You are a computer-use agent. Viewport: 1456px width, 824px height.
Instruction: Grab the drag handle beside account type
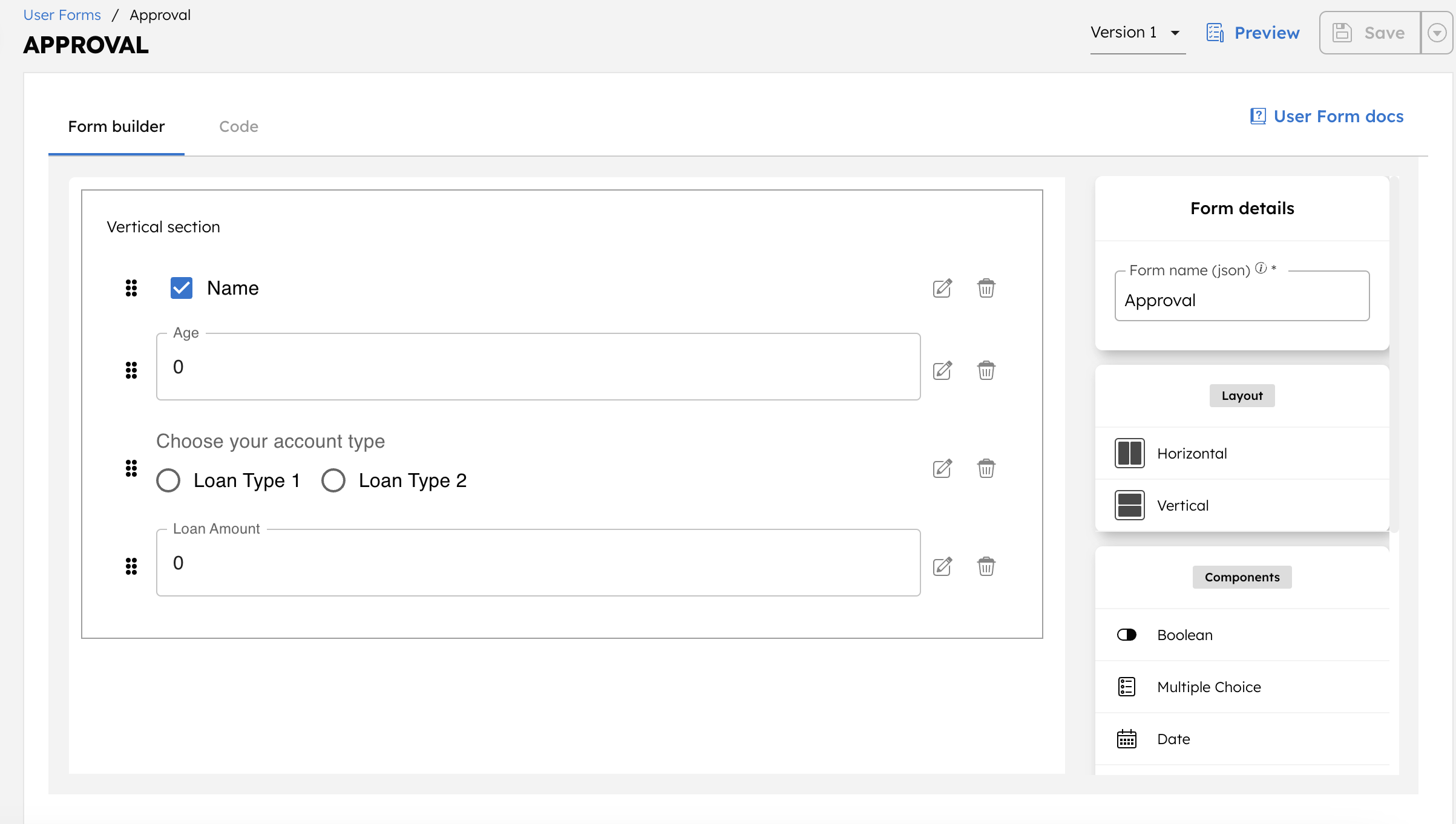(x=131, y=468)
